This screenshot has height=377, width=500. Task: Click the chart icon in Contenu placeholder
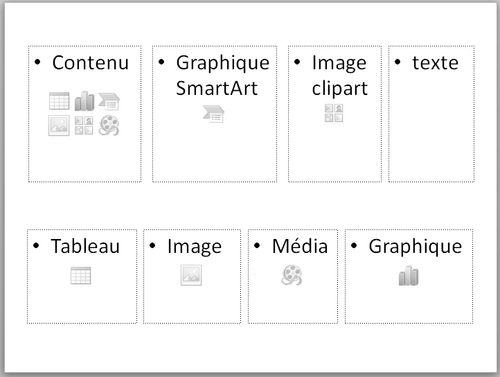click(x=84, y=101)
